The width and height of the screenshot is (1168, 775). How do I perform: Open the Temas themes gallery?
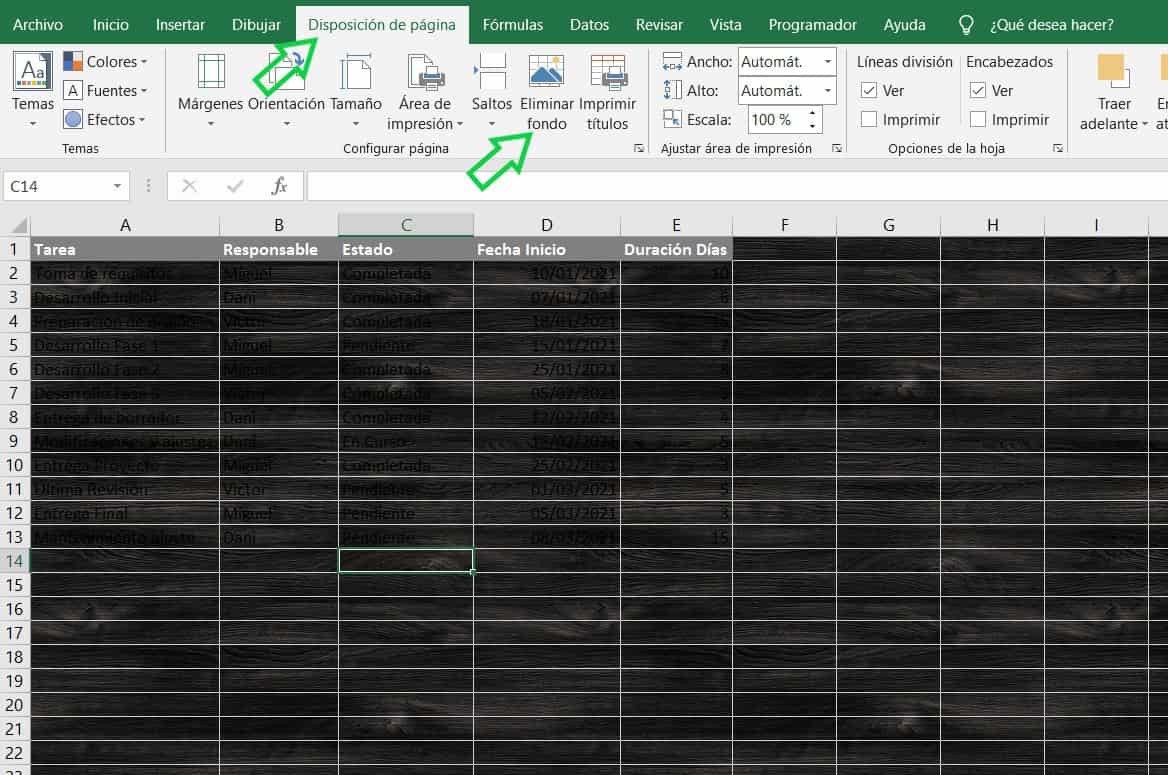pyautogui.click(x=33, y=88)
